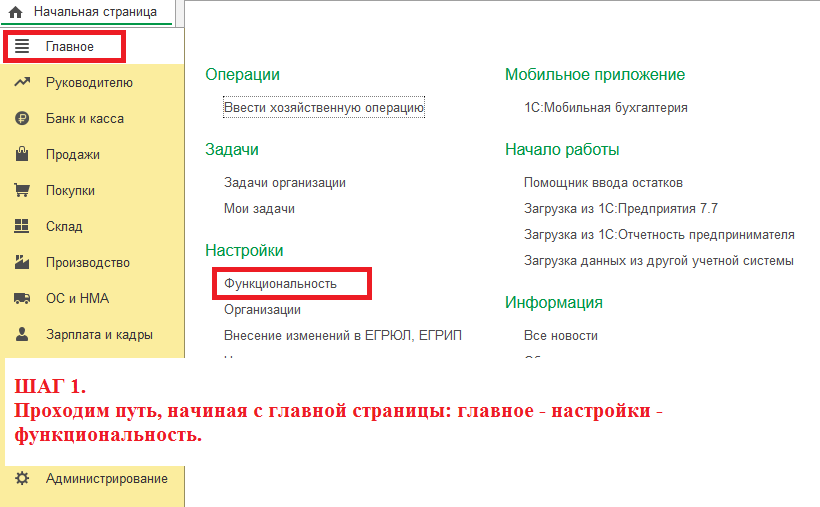Click the shopping bag icon for Продажи
The height and width of the screenshot is (507, 820).
21,154
